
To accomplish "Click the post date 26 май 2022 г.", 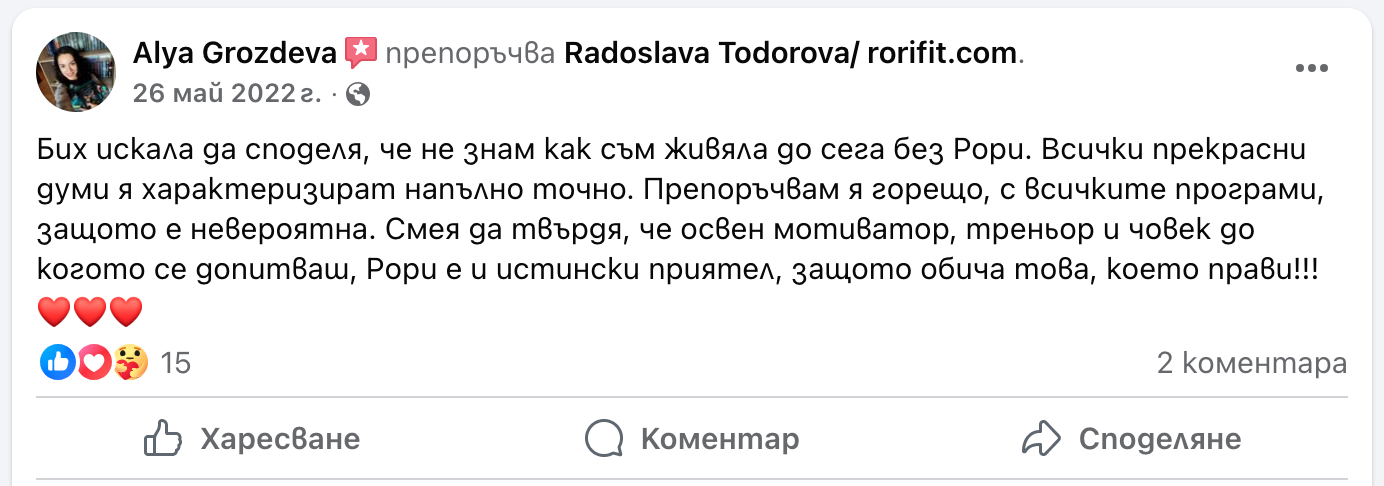I will 227,94.
